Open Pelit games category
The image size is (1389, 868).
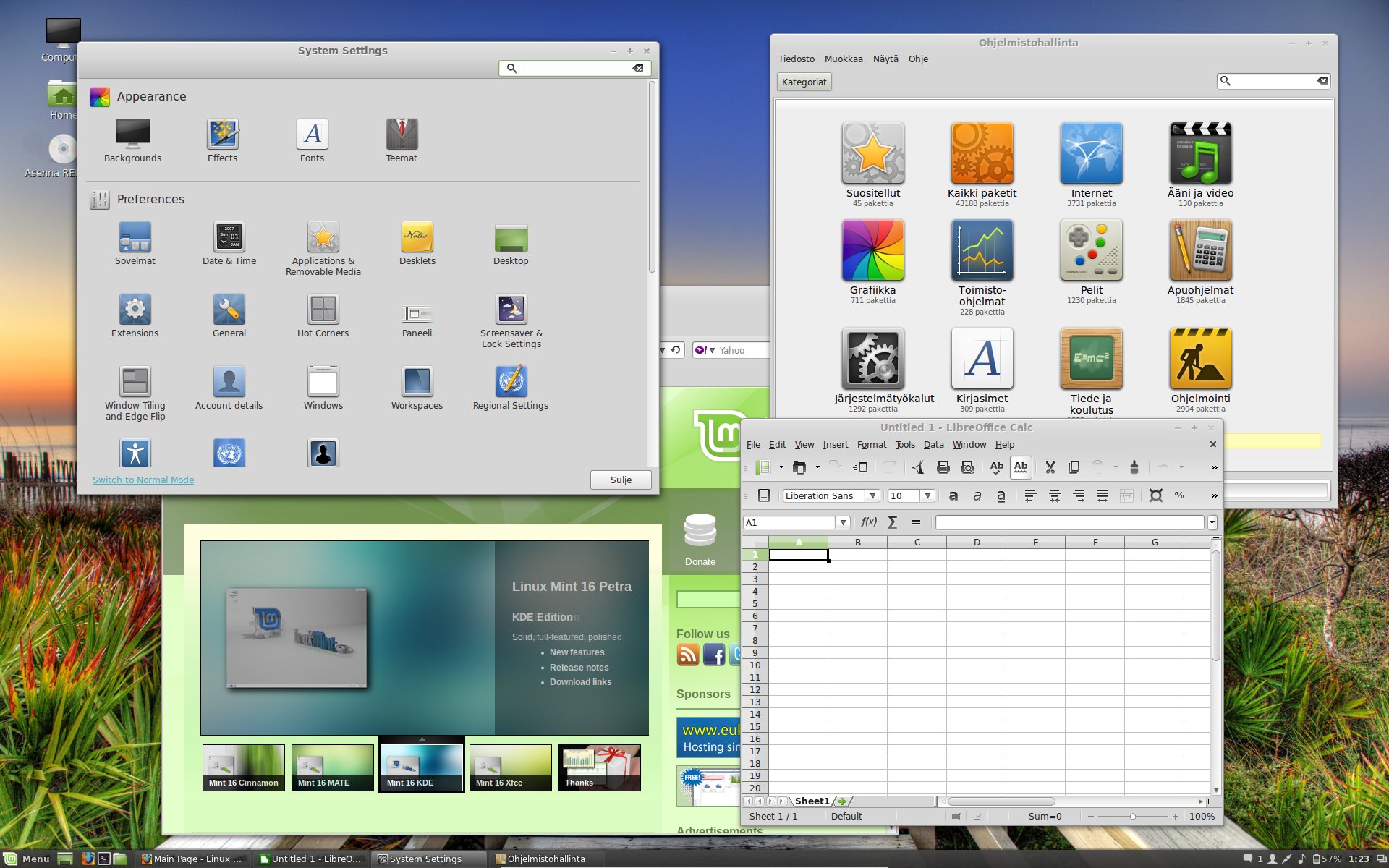[x=1092, y=261]
